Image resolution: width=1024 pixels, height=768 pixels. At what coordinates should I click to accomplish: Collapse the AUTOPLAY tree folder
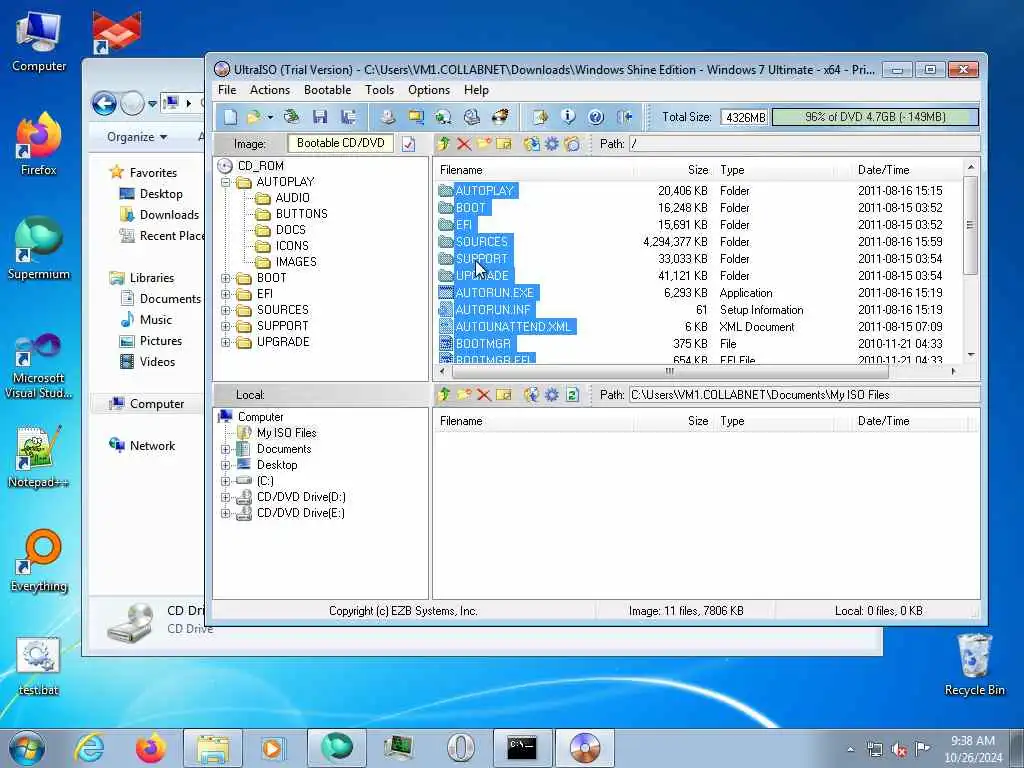(x=225, y=182)
